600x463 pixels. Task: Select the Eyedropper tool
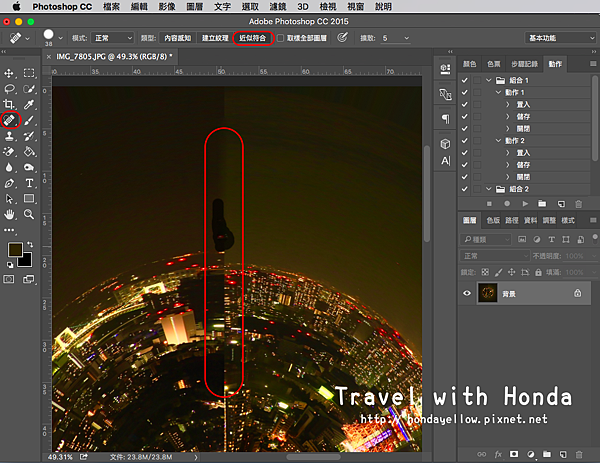(x=29, y=104)
